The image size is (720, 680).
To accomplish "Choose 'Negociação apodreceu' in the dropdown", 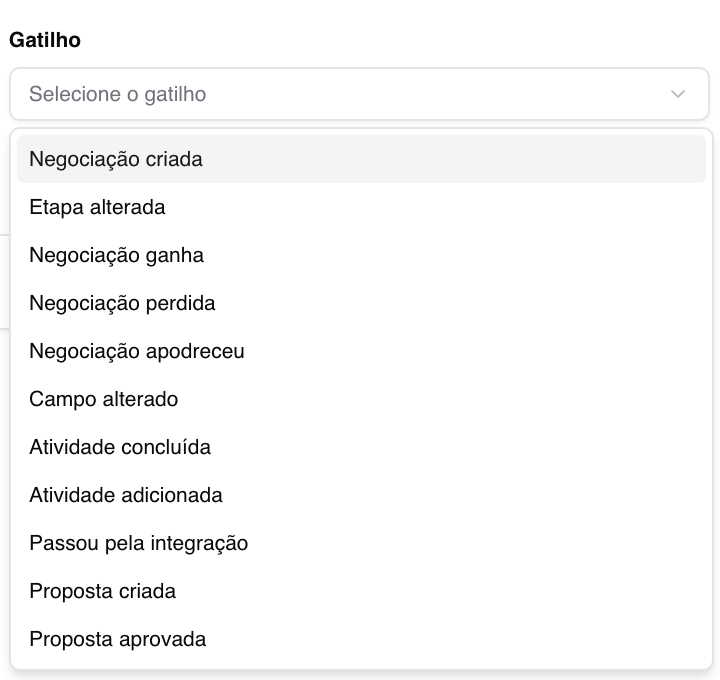I will click(x=137, y=351).
